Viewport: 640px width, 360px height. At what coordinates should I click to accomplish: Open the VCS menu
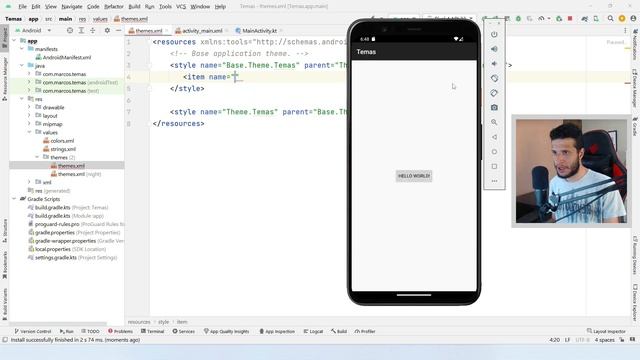point(181,7)
